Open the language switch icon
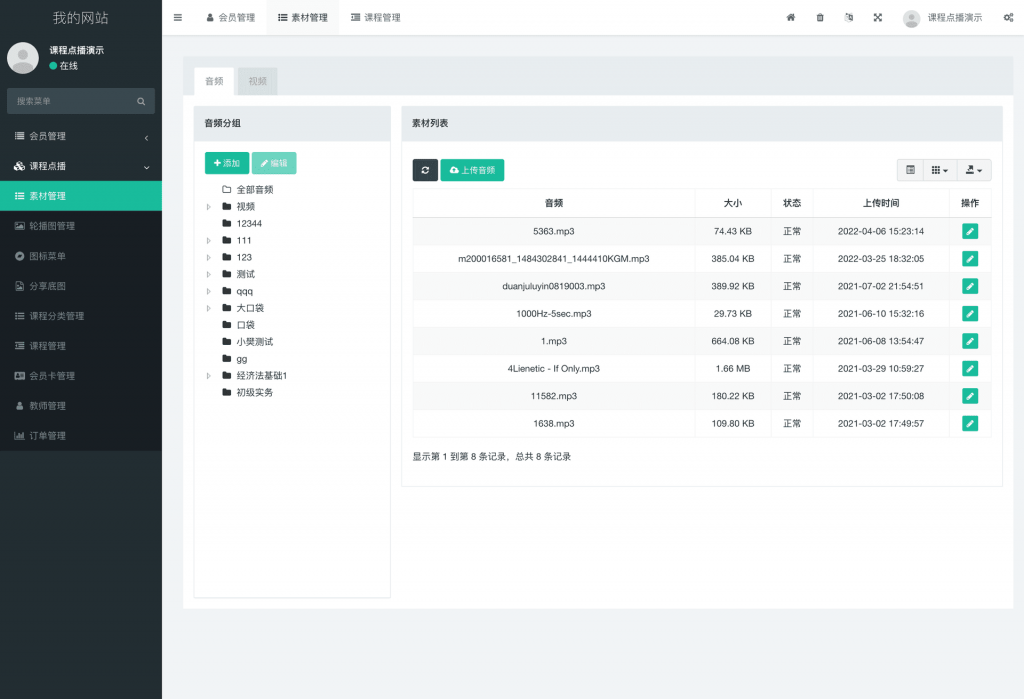The image size is (1024, 699). coord(849,18)
